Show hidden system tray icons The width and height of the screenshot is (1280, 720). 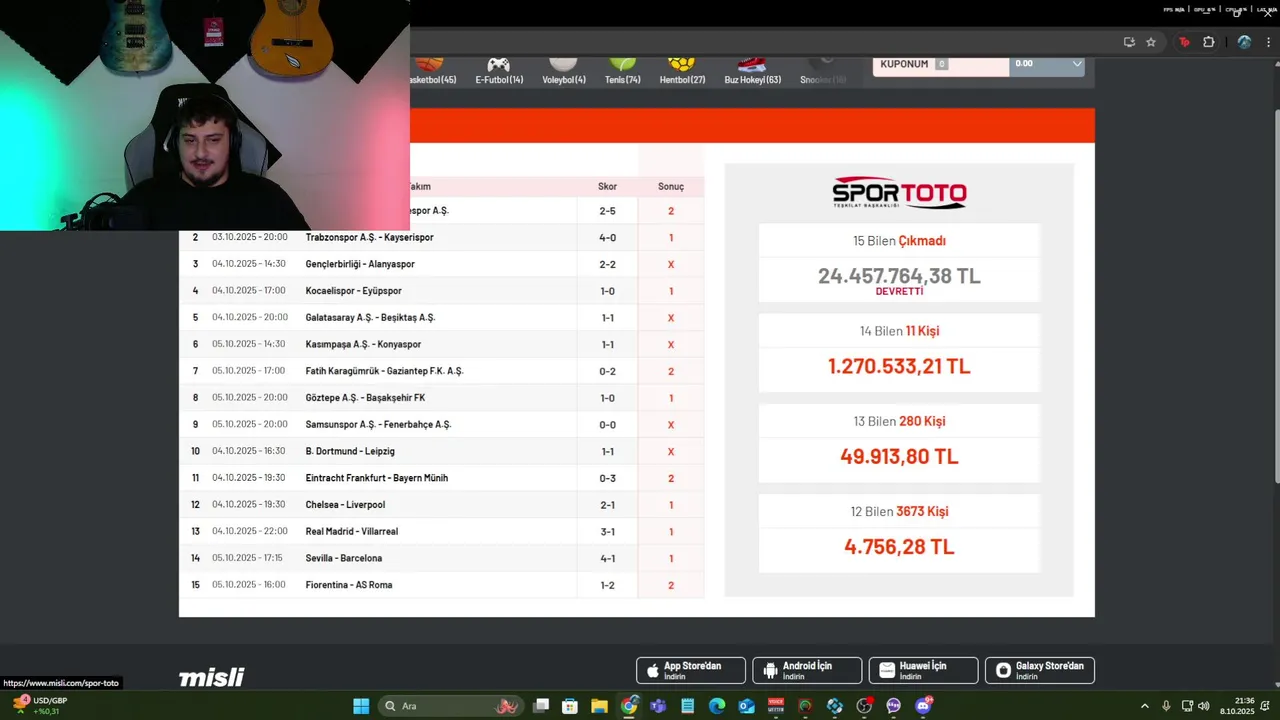(x=1145, y=706)
